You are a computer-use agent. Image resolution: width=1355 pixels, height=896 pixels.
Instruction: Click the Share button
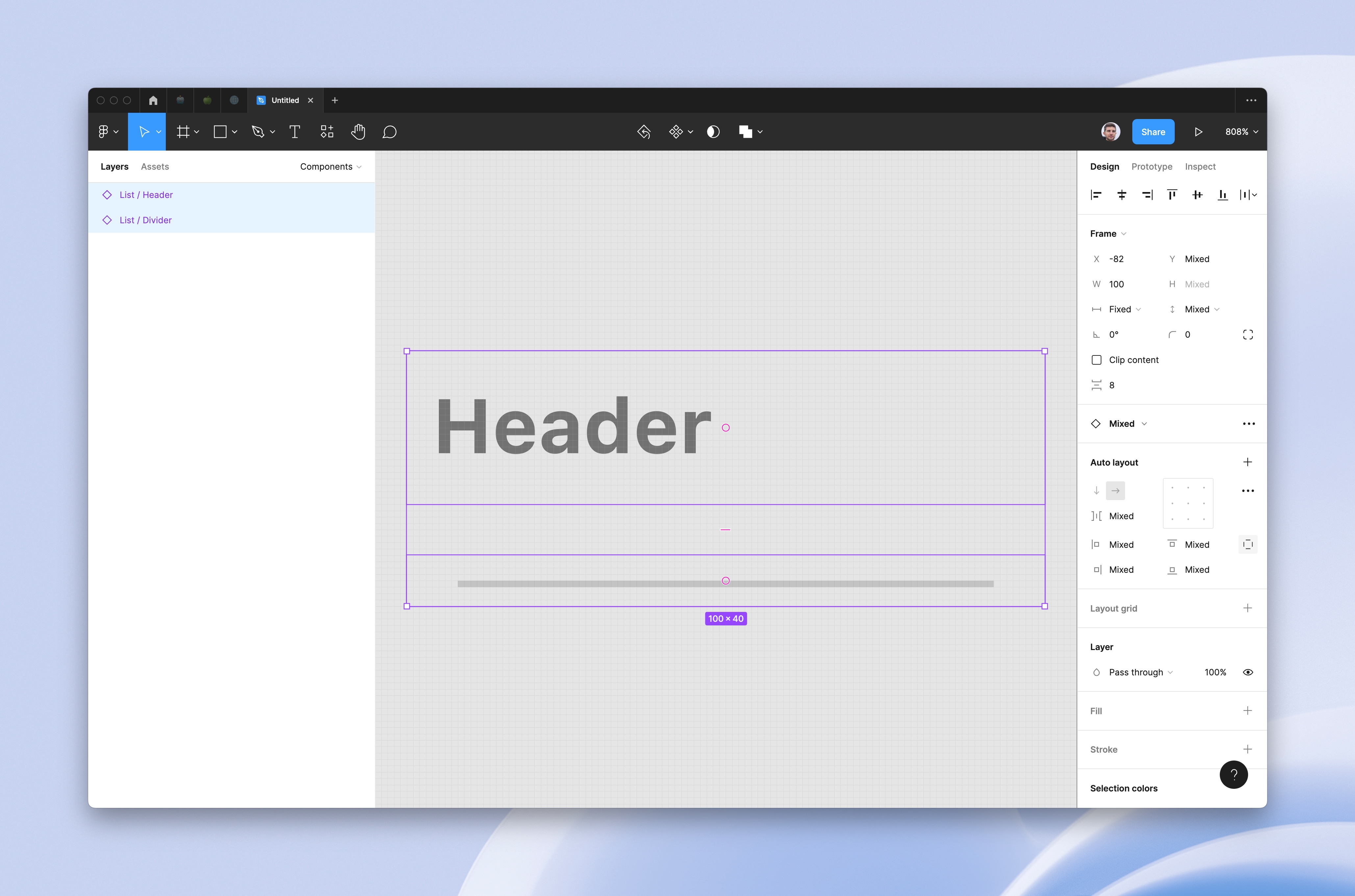(1153, 132)
